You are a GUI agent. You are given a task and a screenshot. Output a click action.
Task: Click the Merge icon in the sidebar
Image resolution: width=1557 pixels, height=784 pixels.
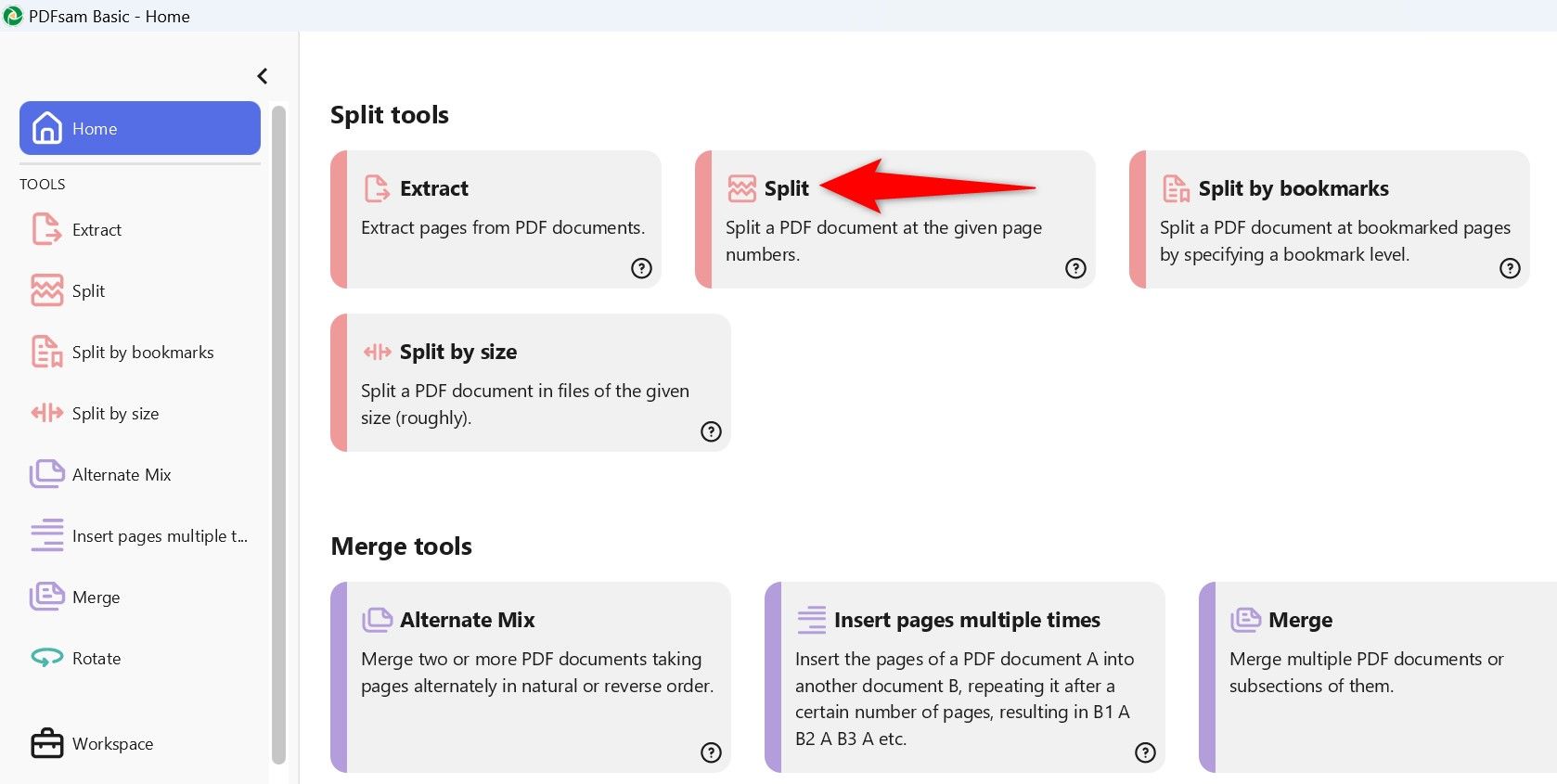(46, 597)
